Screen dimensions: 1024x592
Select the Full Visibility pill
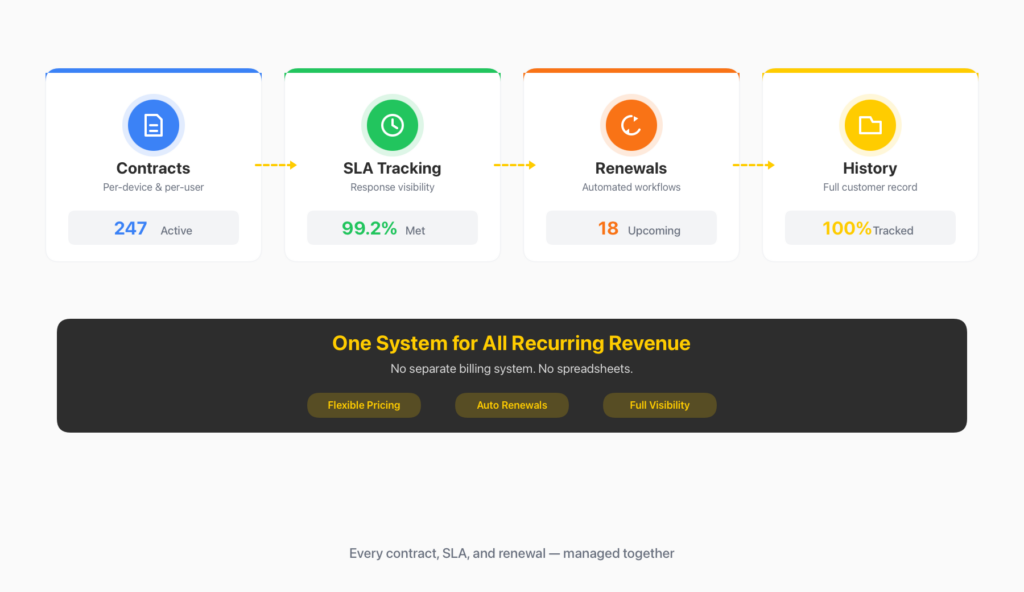point(660,405)
